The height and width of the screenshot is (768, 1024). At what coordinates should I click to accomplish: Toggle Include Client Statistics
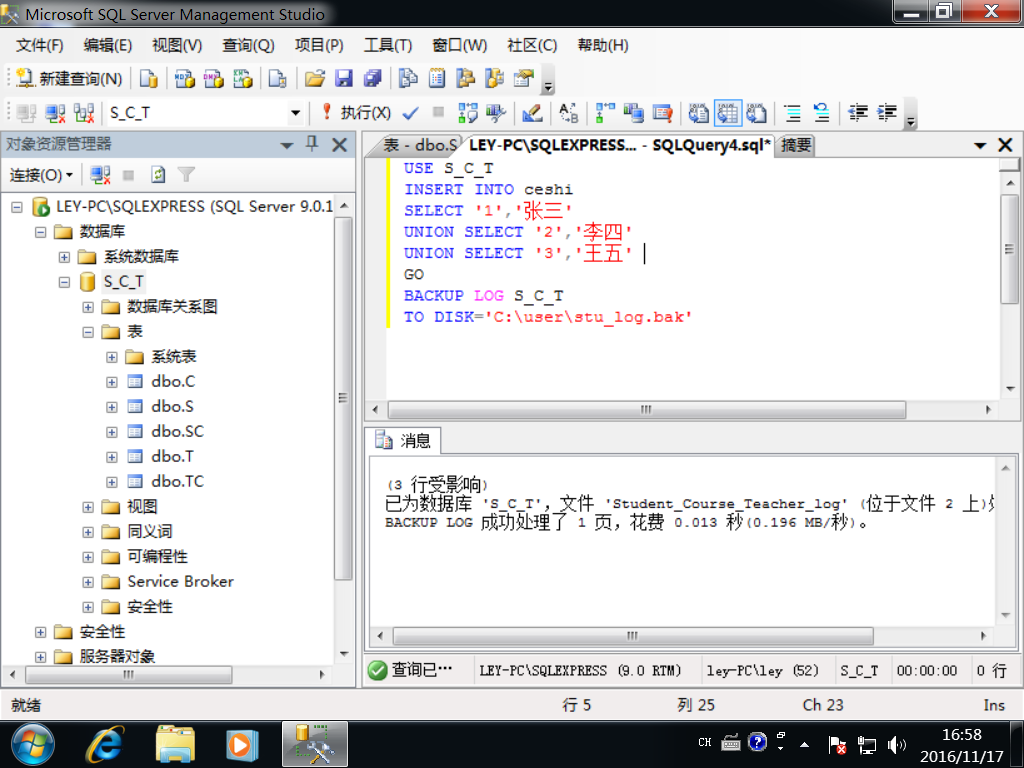(633, 114)
